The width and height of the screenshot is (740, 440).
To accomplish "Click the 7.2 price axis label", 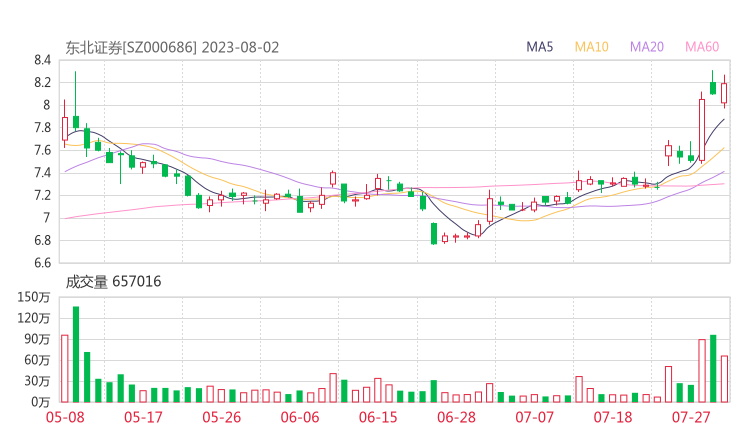I will 42,195.
